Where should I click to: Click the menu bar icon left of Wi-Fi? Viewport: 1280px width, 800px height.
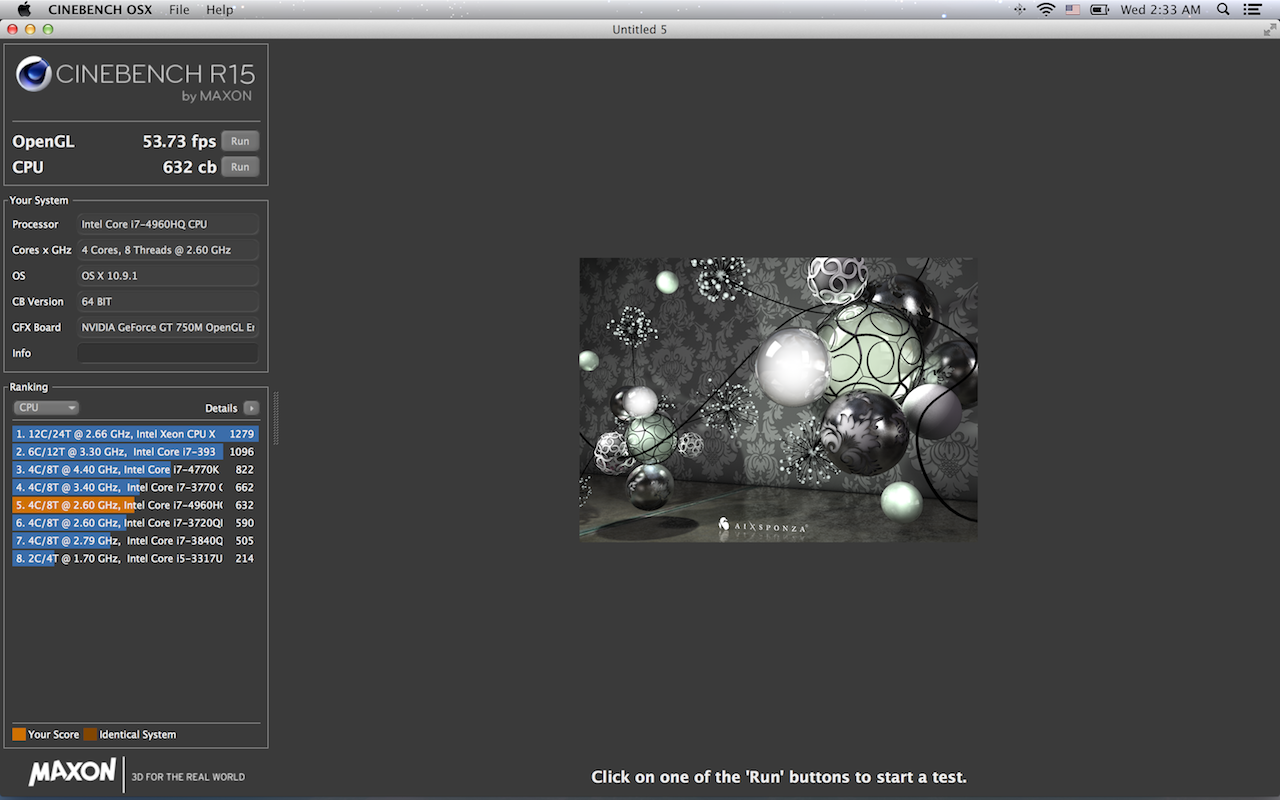click(1019, 9)
